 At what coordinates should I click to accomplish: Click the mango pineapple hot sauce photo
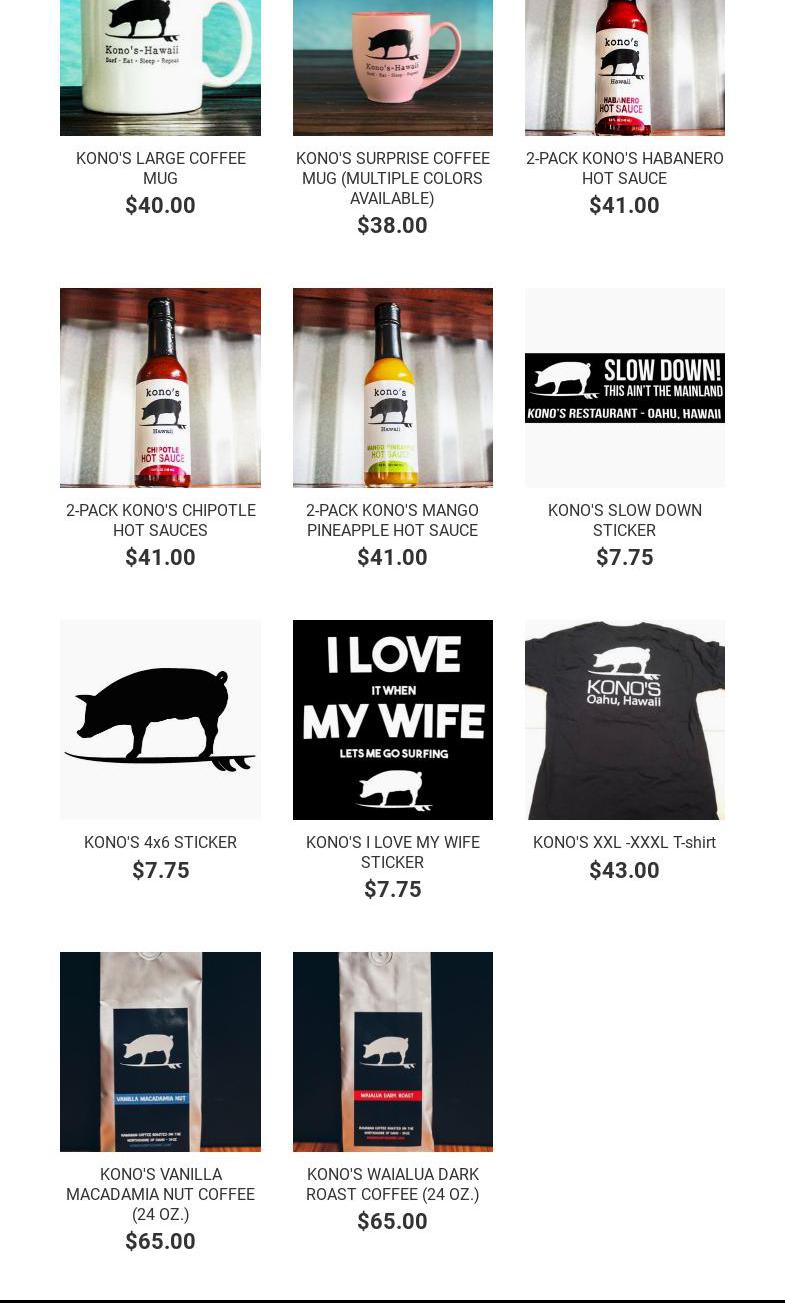(x=393, y=388)
